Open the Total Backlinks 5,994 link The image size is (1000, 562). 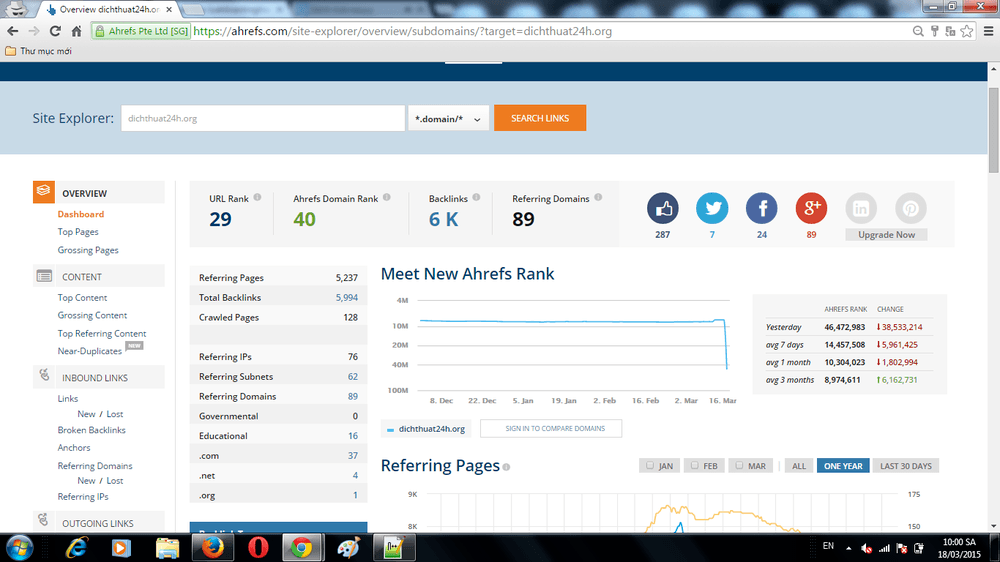click(347, 298)
